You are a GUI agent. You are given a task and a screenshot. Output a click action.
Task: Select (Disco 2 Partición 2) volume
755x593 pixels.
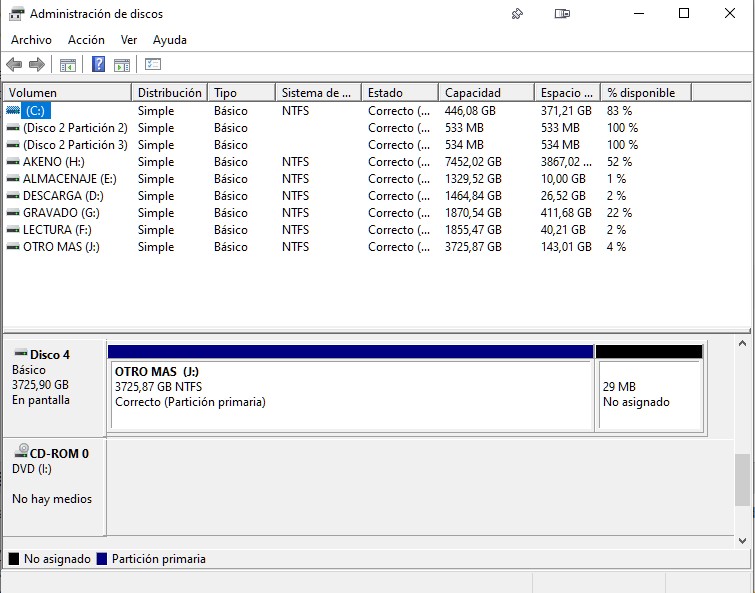coord(75,128)
